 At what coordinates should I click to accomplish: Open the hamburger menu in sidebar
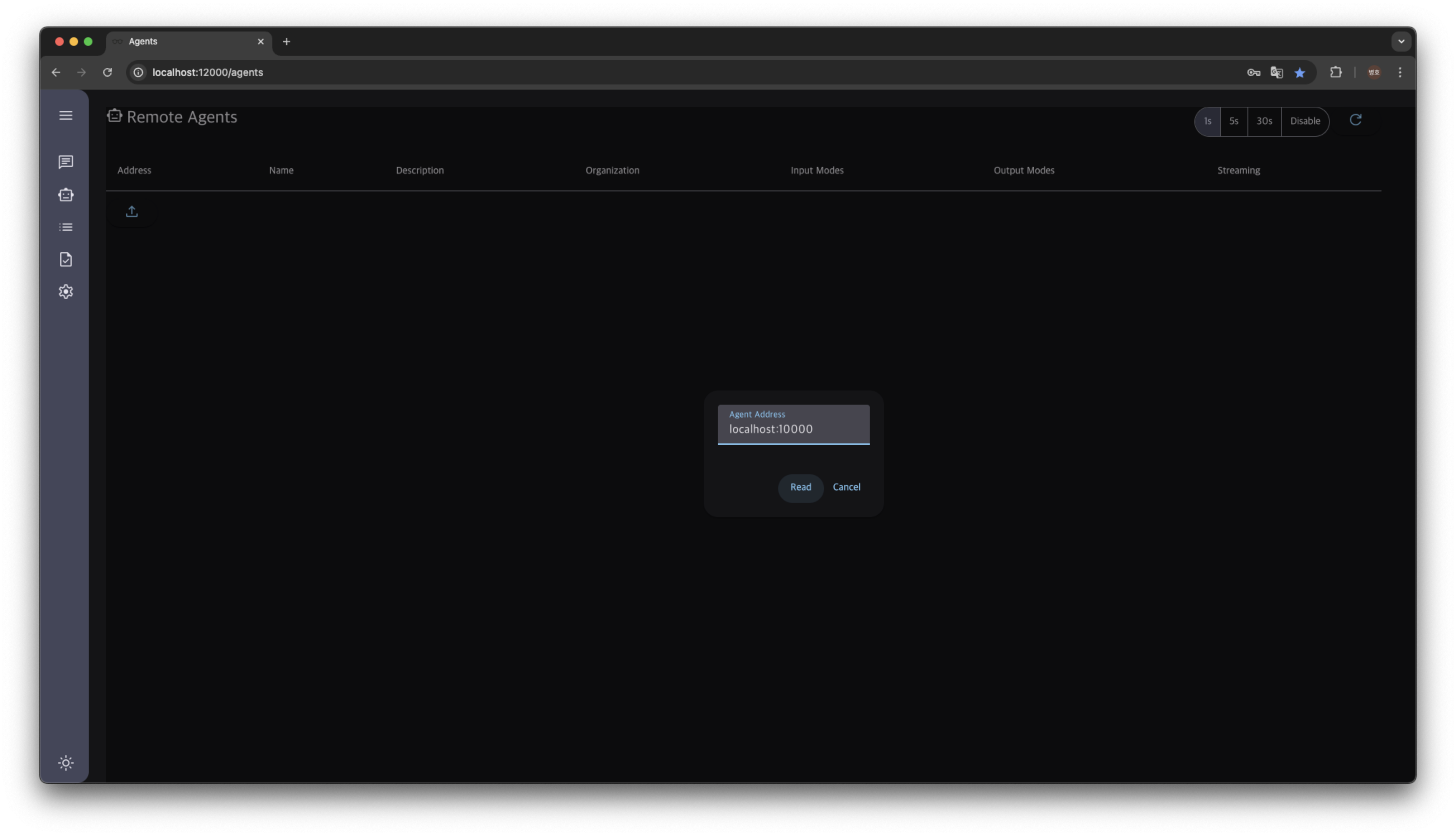[66, 115]
